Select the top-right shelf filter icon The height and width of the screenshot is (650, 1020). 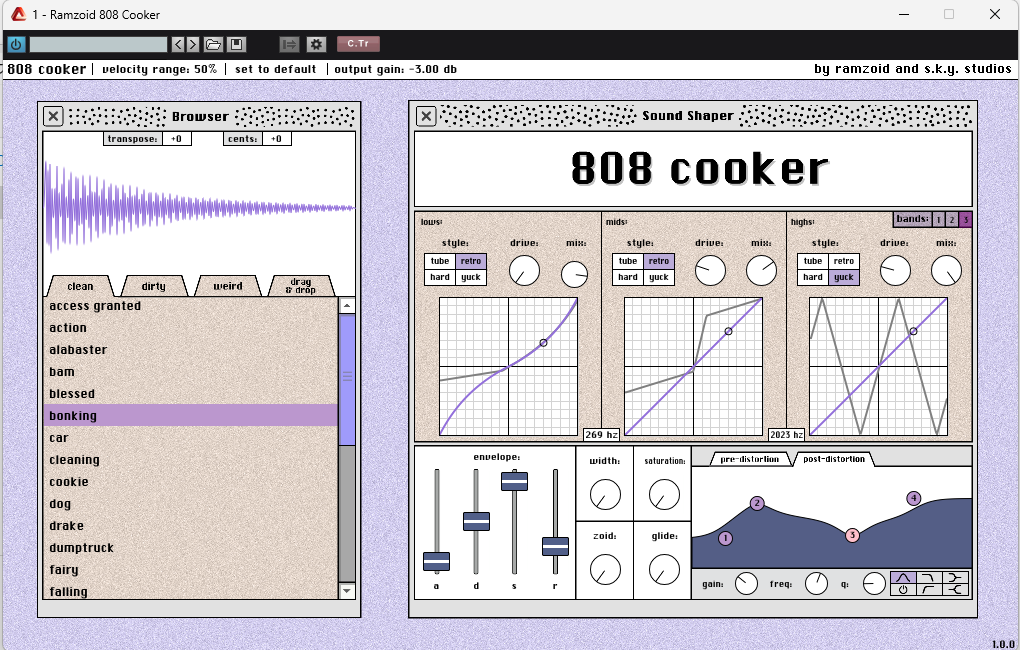coord(955,578)
